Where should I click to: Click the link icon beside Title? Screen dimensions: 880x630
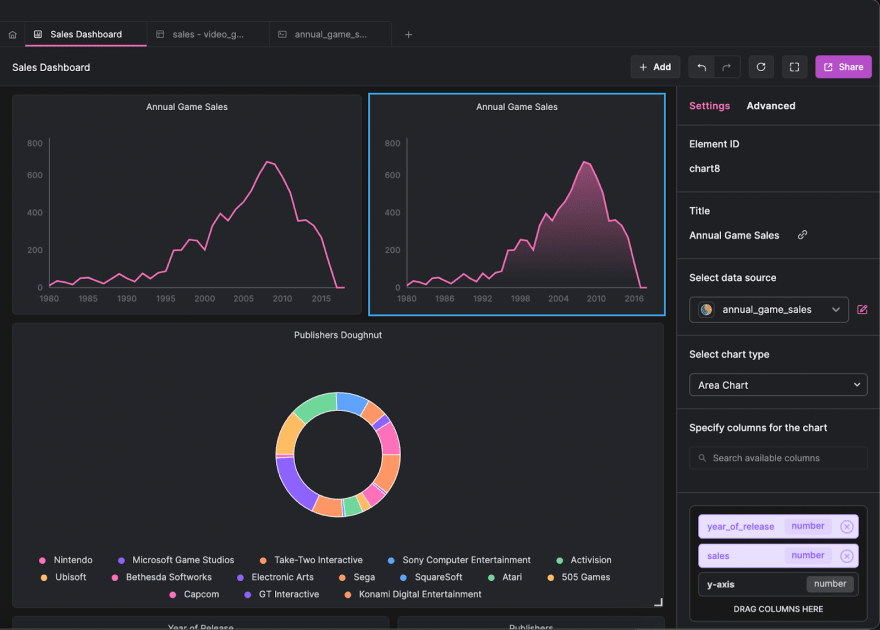(x=803, y=234)
